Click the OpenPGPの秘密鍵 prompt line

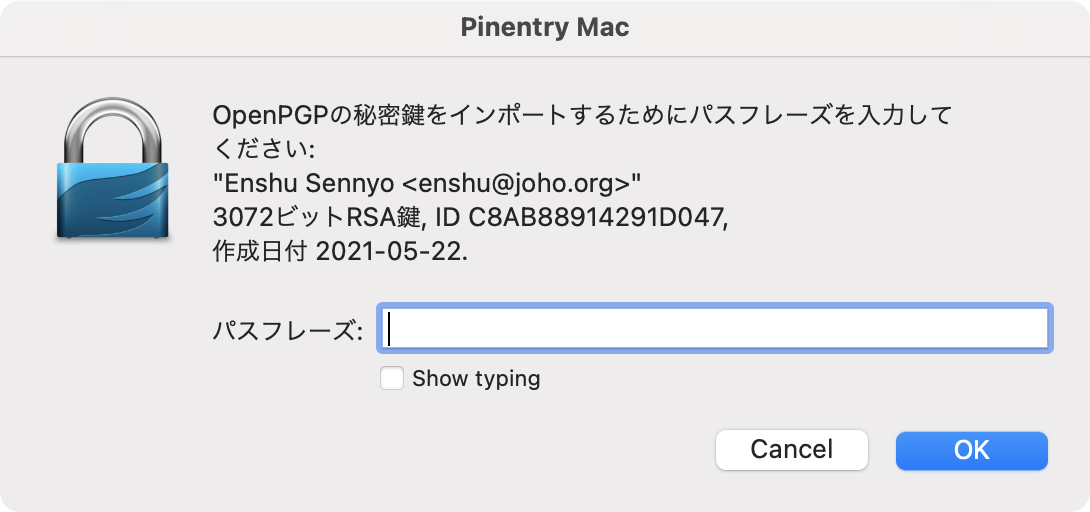(x=582, y=115)
